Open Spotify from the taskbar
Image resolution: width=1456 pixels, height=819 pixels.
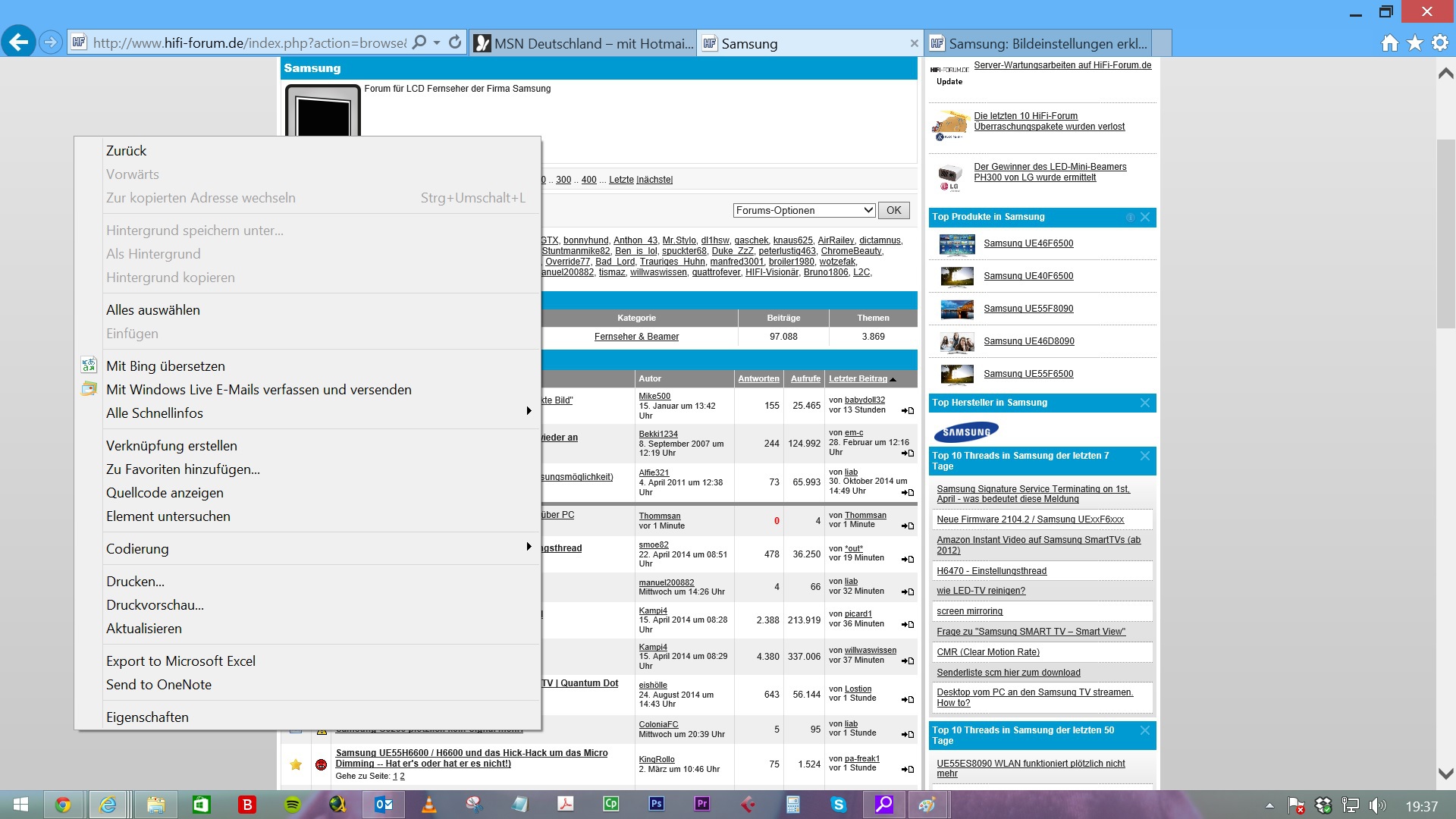click(x=292, y=805)
